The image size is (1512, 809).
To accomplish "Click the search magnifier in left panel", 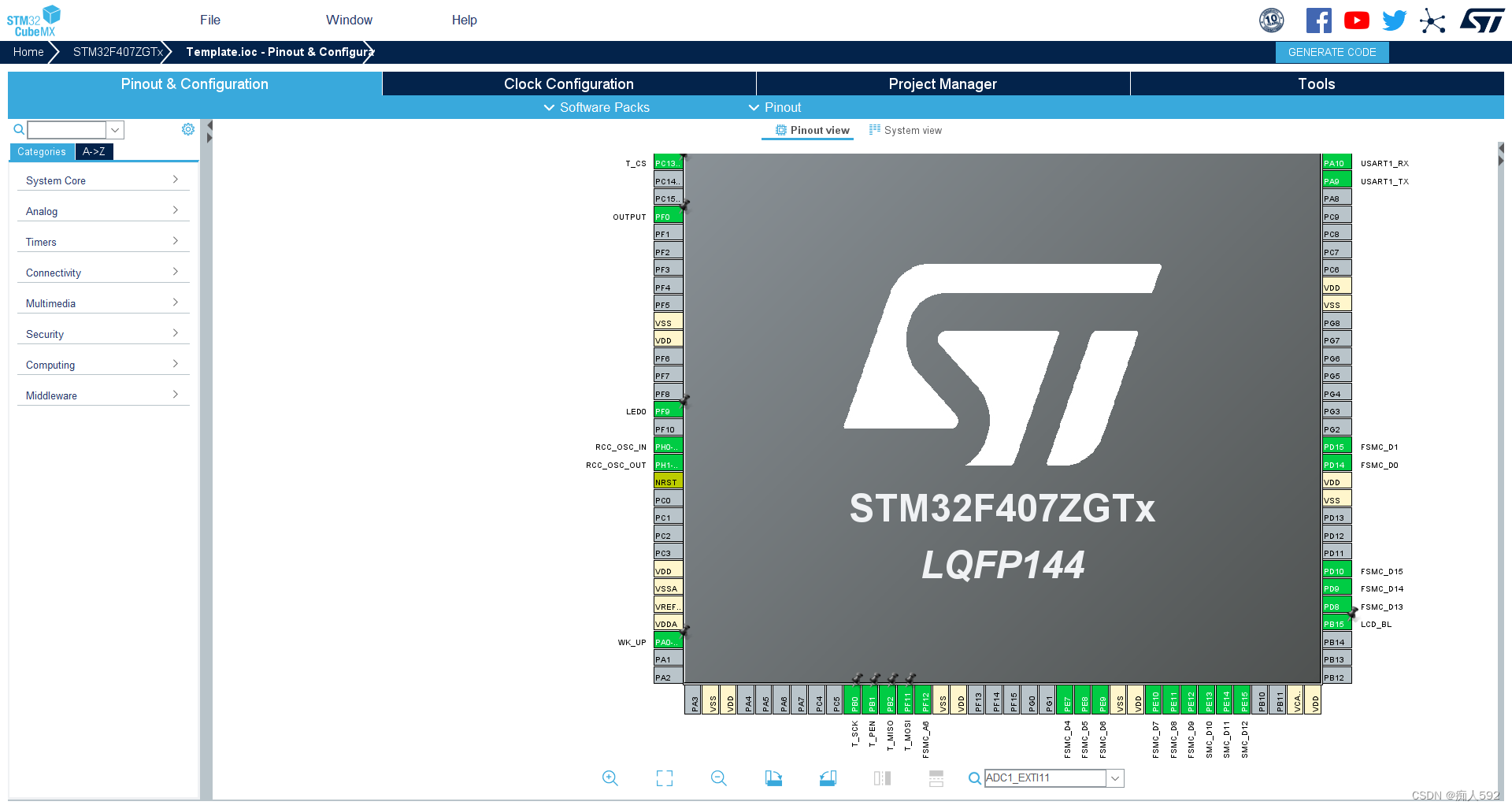I will tap(19, 130).
